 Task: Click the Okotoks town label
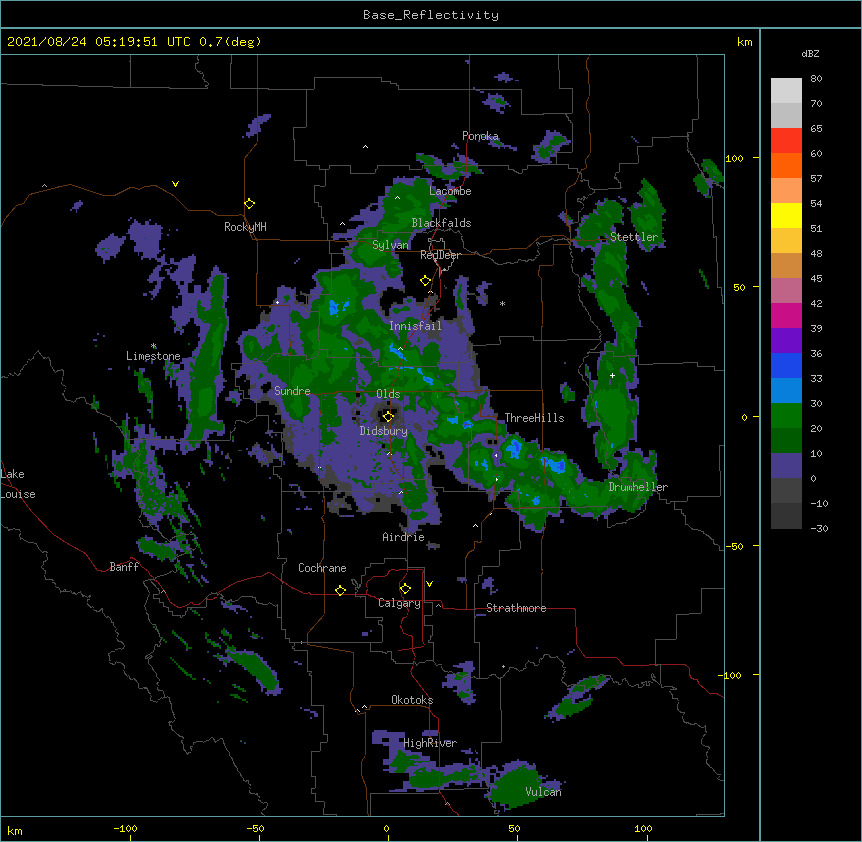point(412,700)
